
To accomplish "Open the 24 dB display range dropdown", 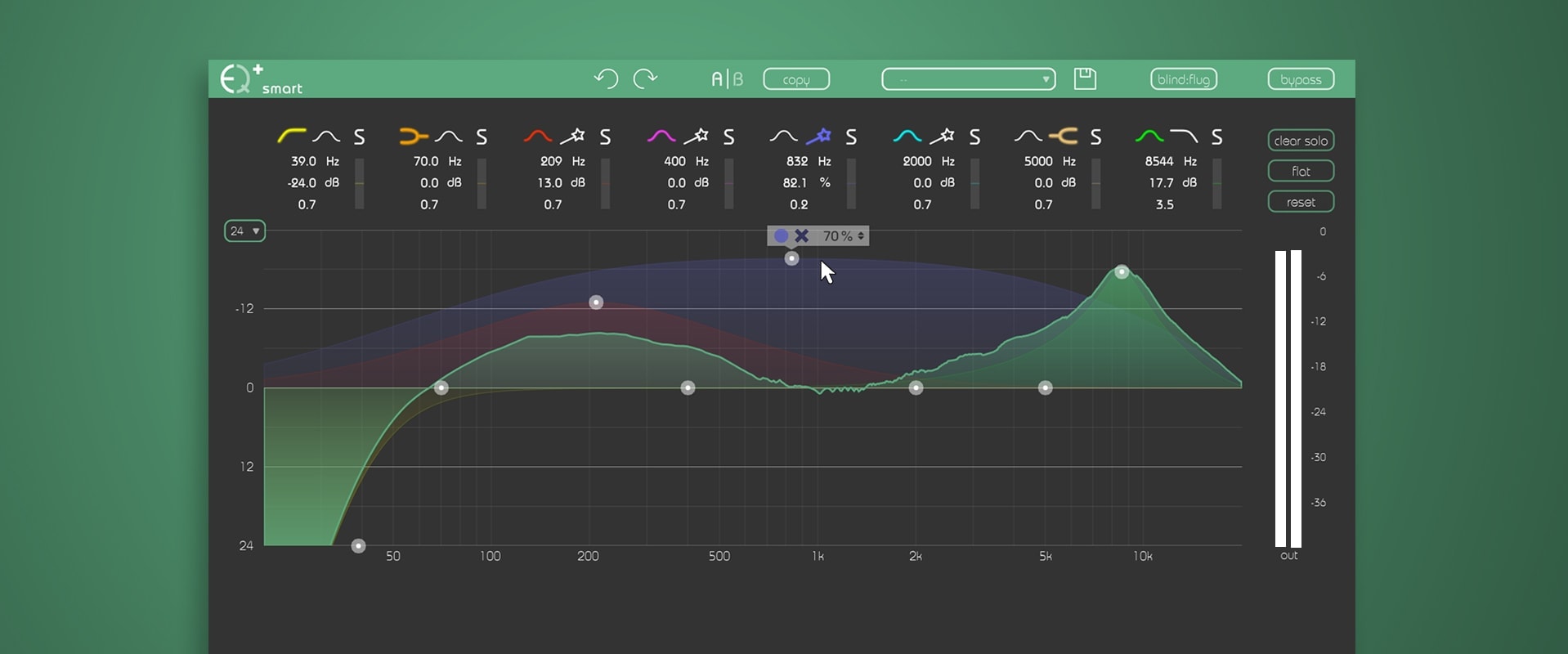I will pos(244,231).
